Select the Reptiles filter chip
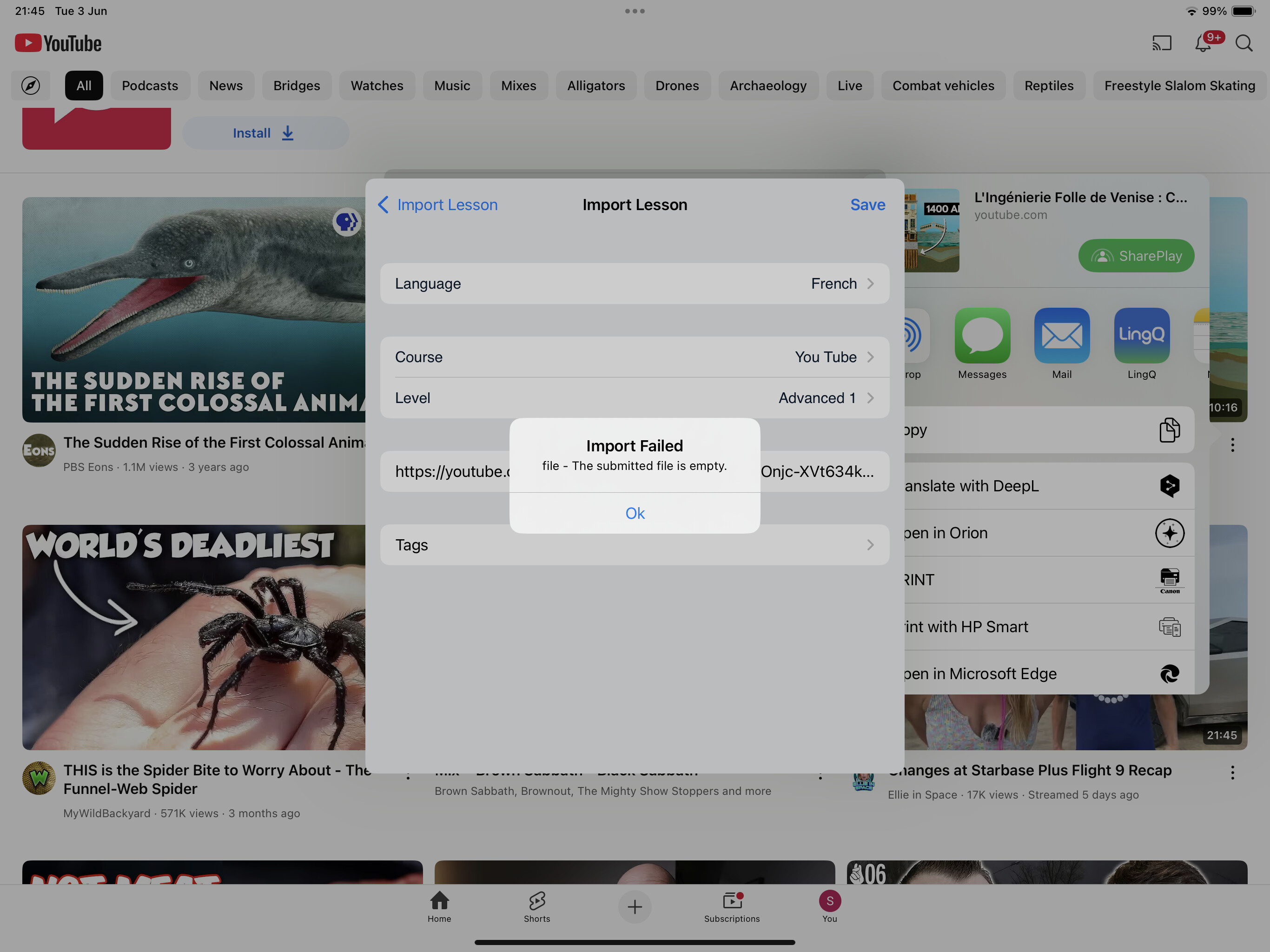Viewport: 1270px width, 952px height. (x=1049, y=86)
